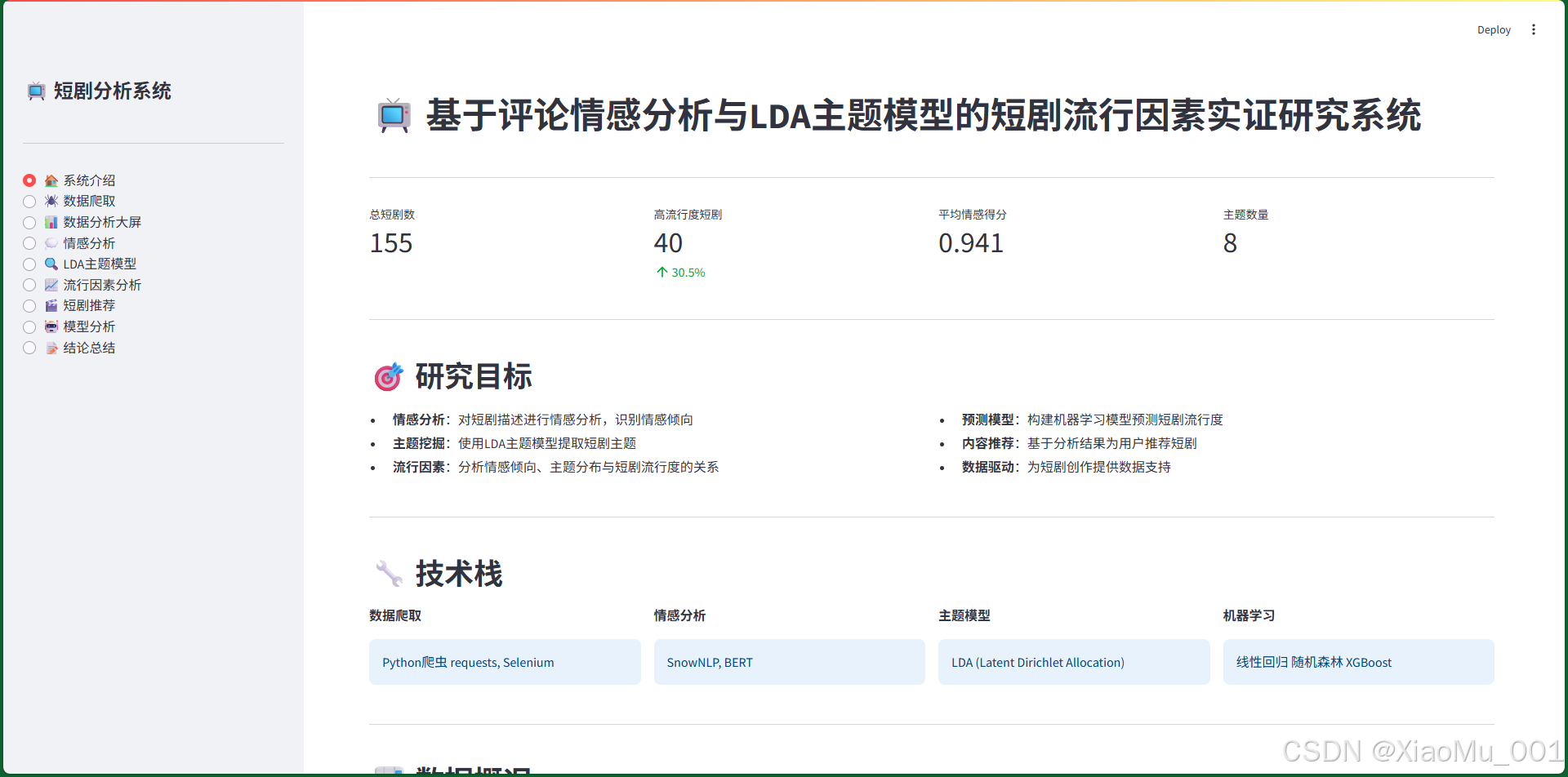This screenshot has width=1568, height=777.
Task: Click the thought bubble icon beside 情感分析
Action: [x=51, y=243]
